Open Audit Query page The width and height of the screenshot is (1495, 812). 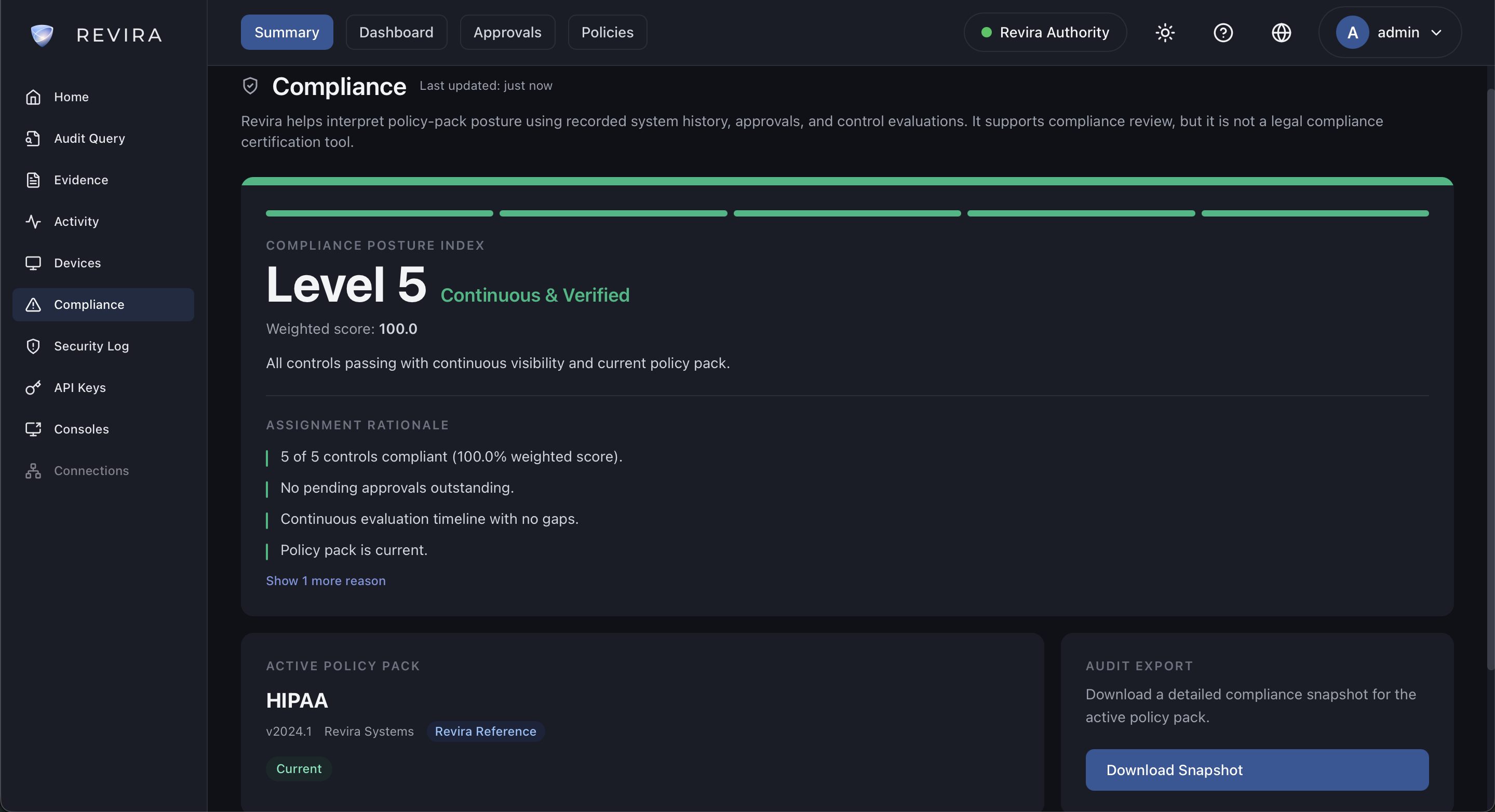103,138
